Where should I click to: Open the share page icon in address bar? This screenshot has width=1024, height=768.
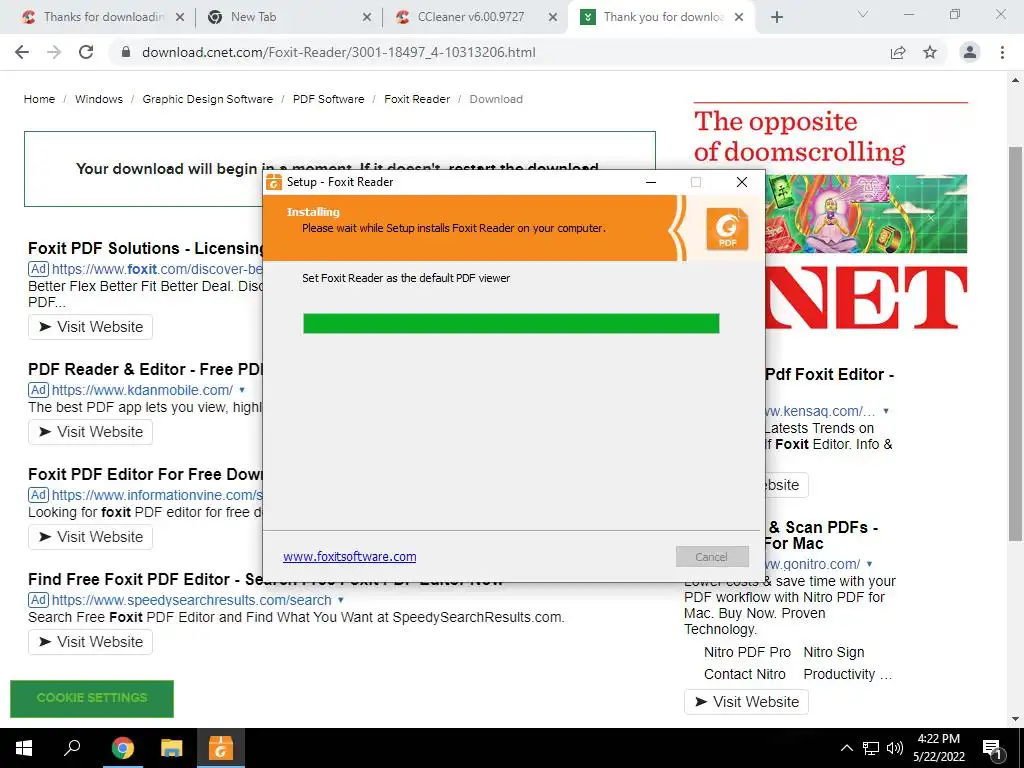tap(898, 52)
